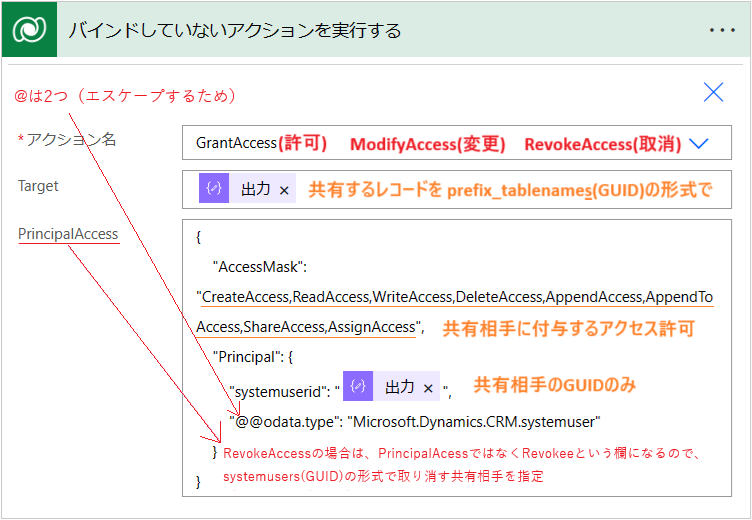The width and height of the screenshot is (752, 520).
Task: Click the "systemuserid": key text
Action: (x=281, y=392)
